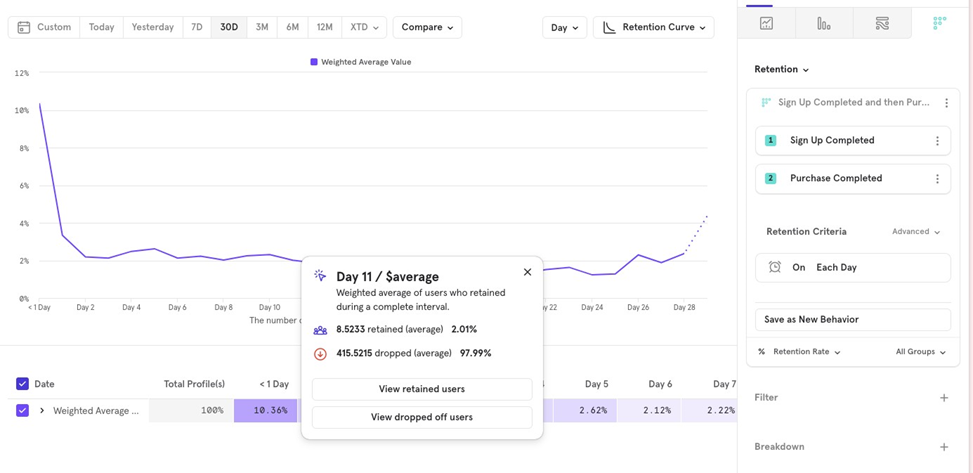973x473 pixels.
Task: Open options menu for Purchase Completed
Action: 937,179
